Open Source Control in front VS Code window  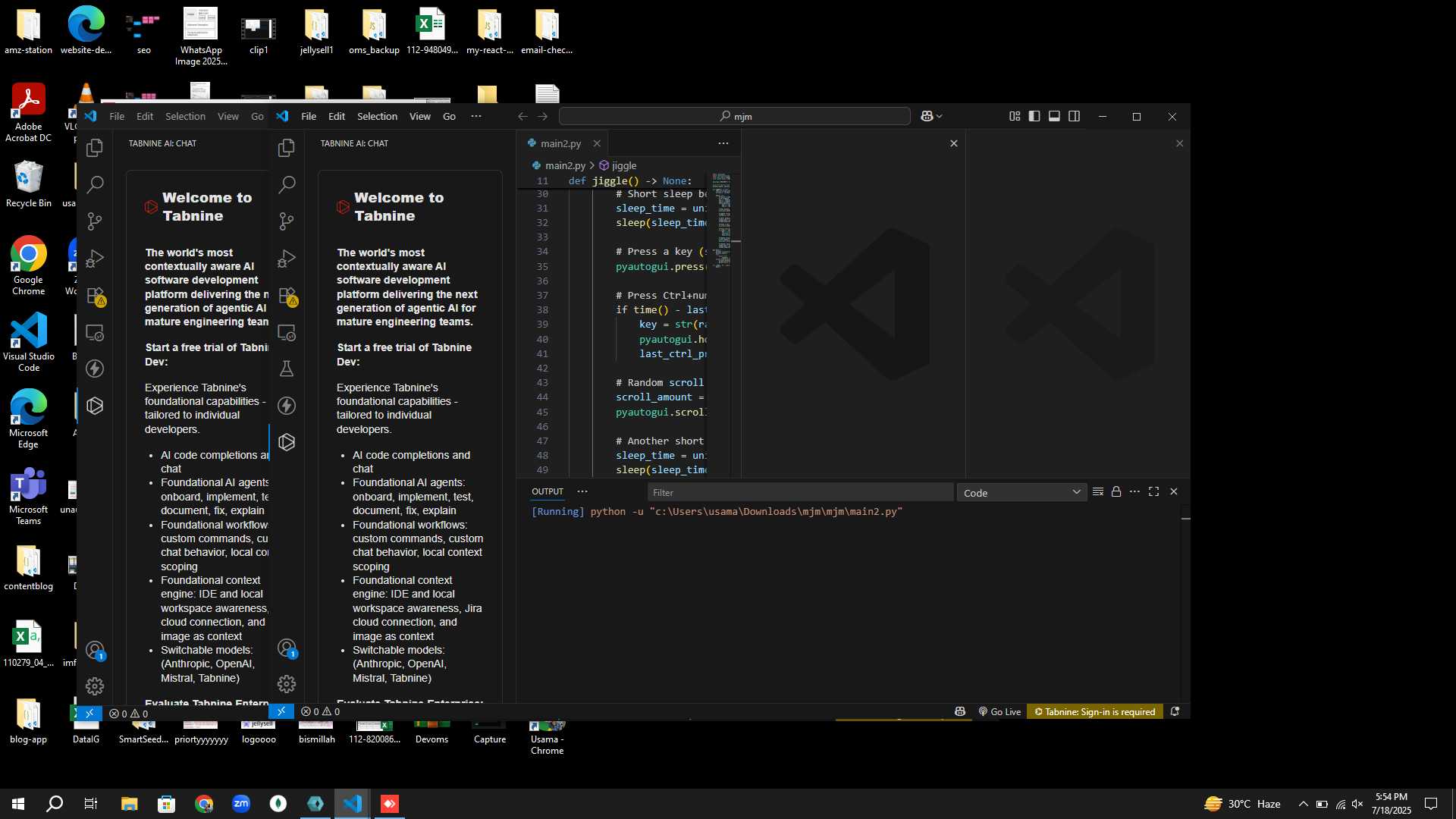pyautogui.click(x=287, y=221)
